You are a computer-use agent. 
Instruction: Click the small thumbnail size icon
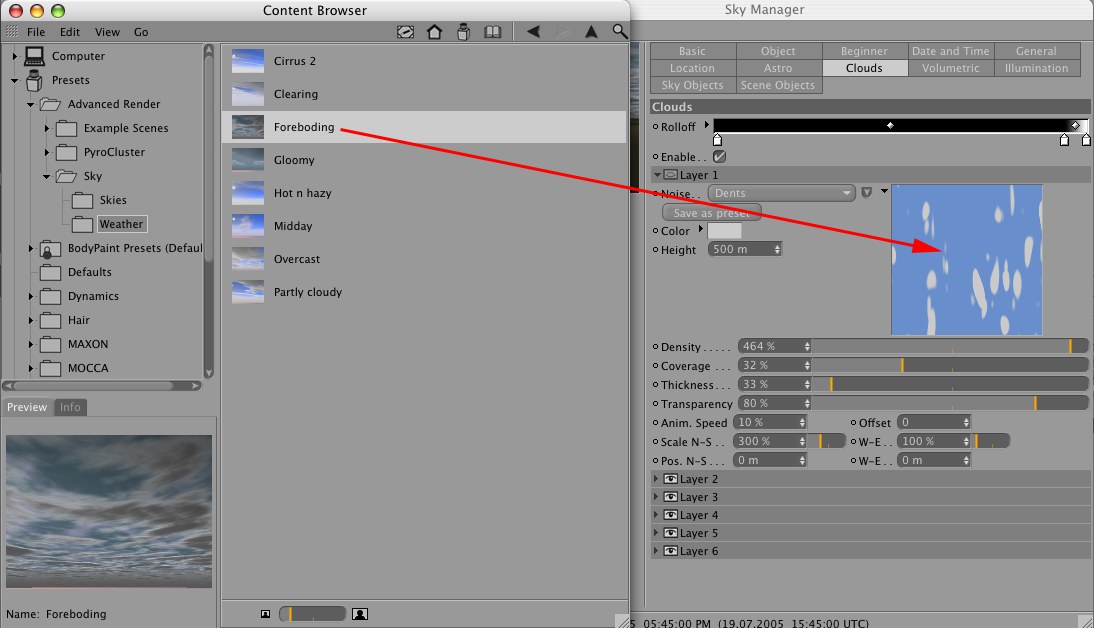pos(265,613)
